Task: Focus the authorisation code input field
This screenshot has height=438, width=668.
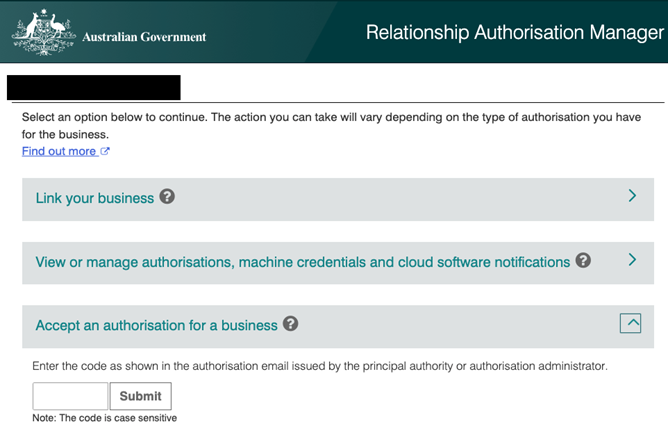Action: coord(70,396)
